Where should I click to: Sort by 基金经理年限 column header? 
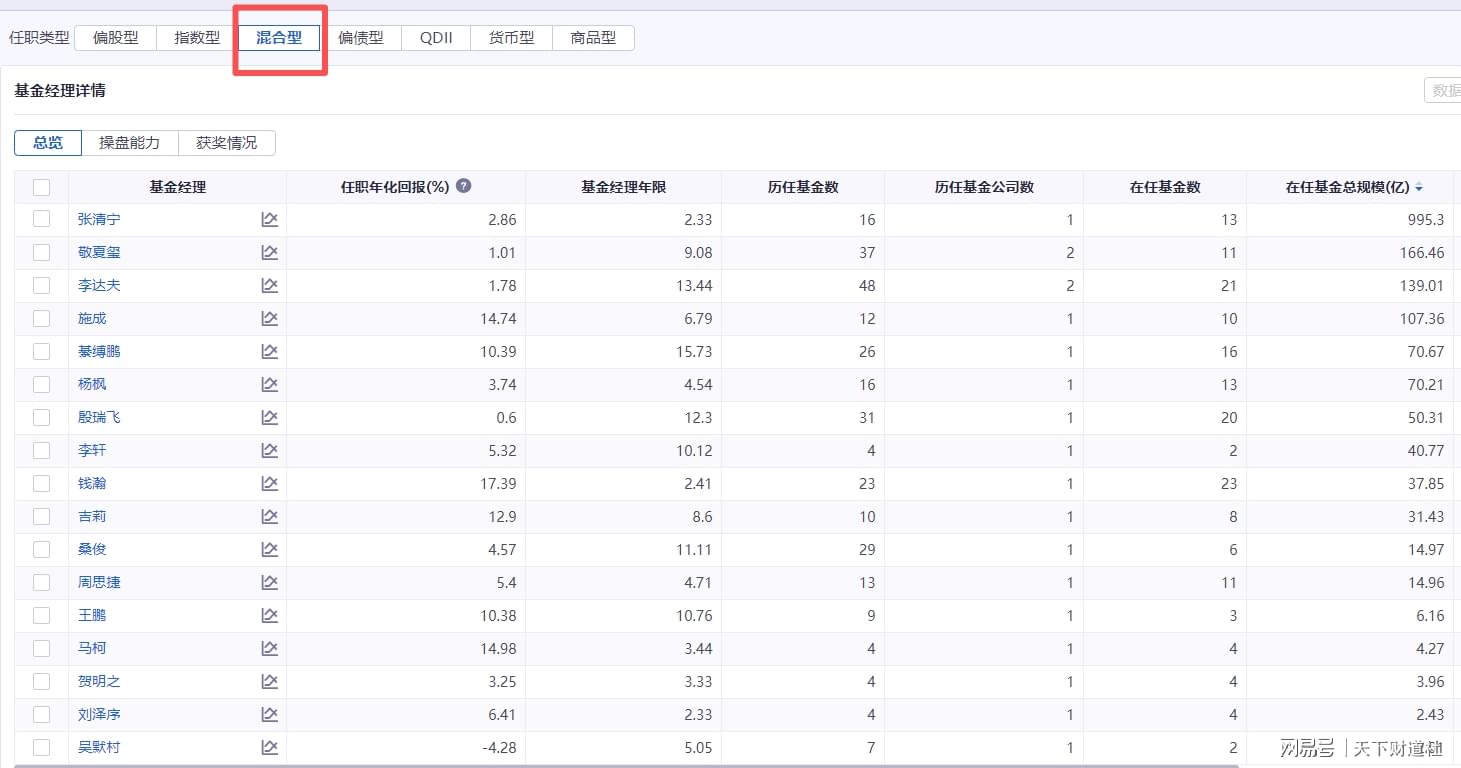[x=623, y=187]
